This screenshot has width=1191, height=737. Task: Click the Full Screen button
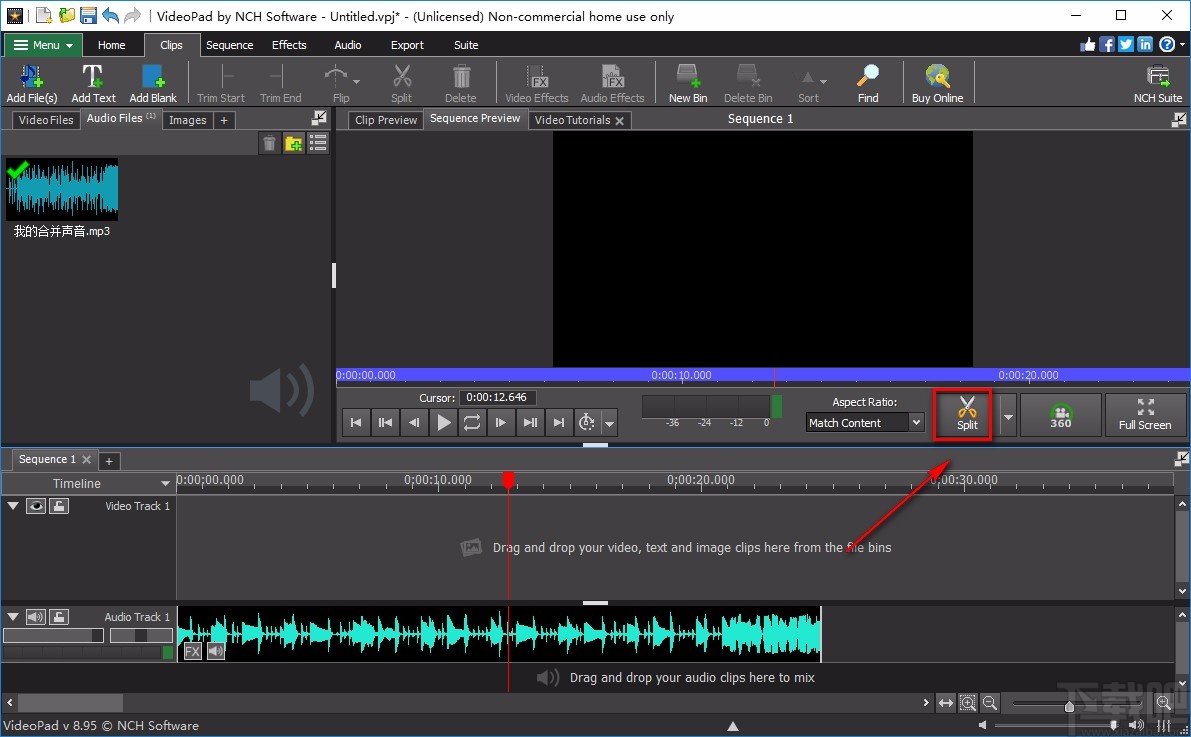(x=1146, y=415)
